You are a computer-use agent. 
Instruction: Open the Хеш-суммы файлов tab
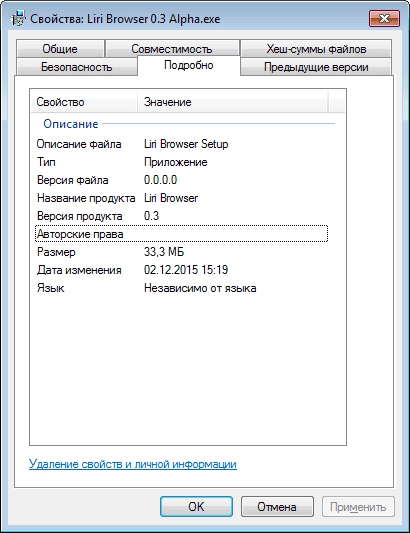(x=316, y=49)
